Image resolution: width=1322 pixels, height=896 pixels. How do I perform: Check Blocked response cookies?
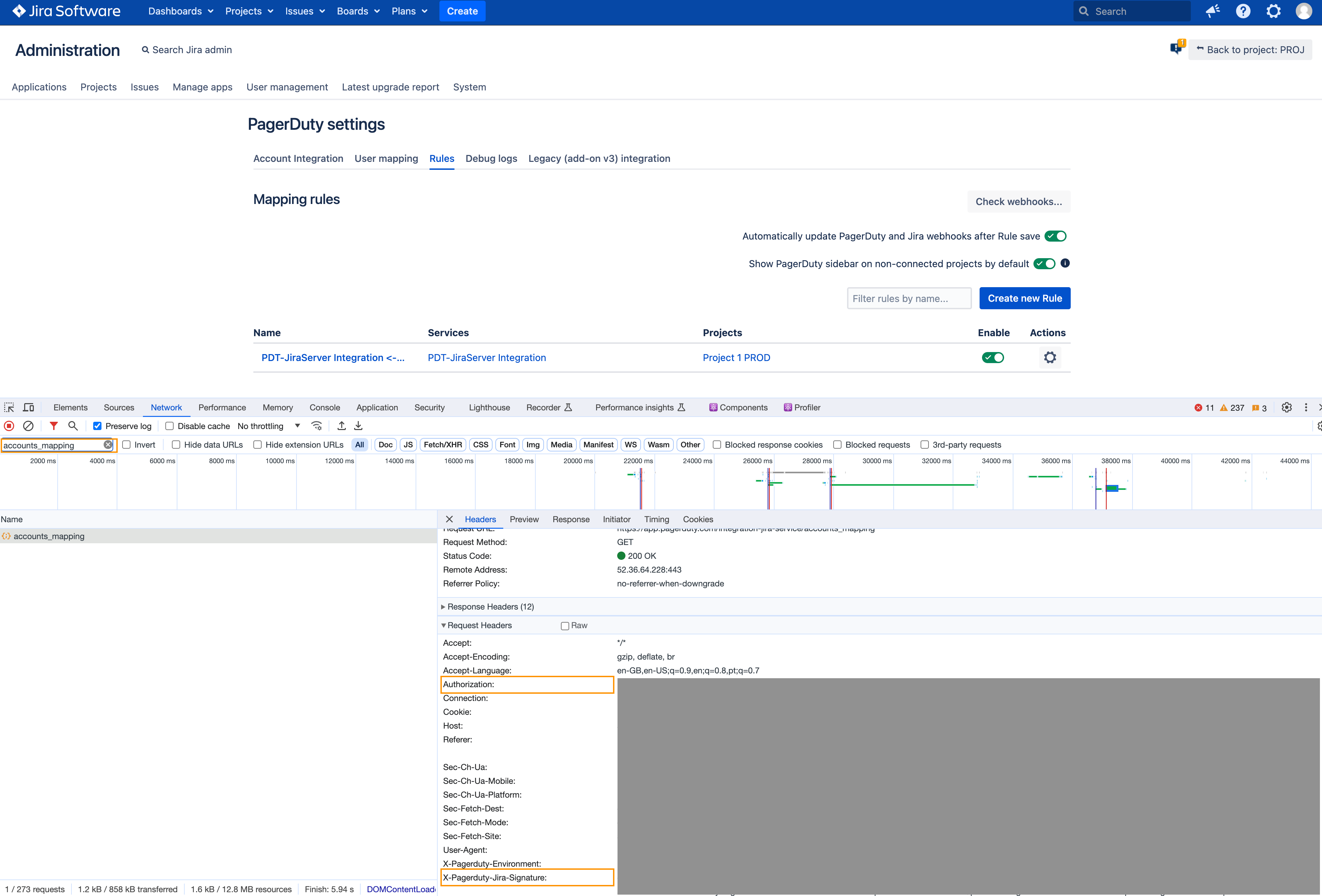(x=717, y=445)
